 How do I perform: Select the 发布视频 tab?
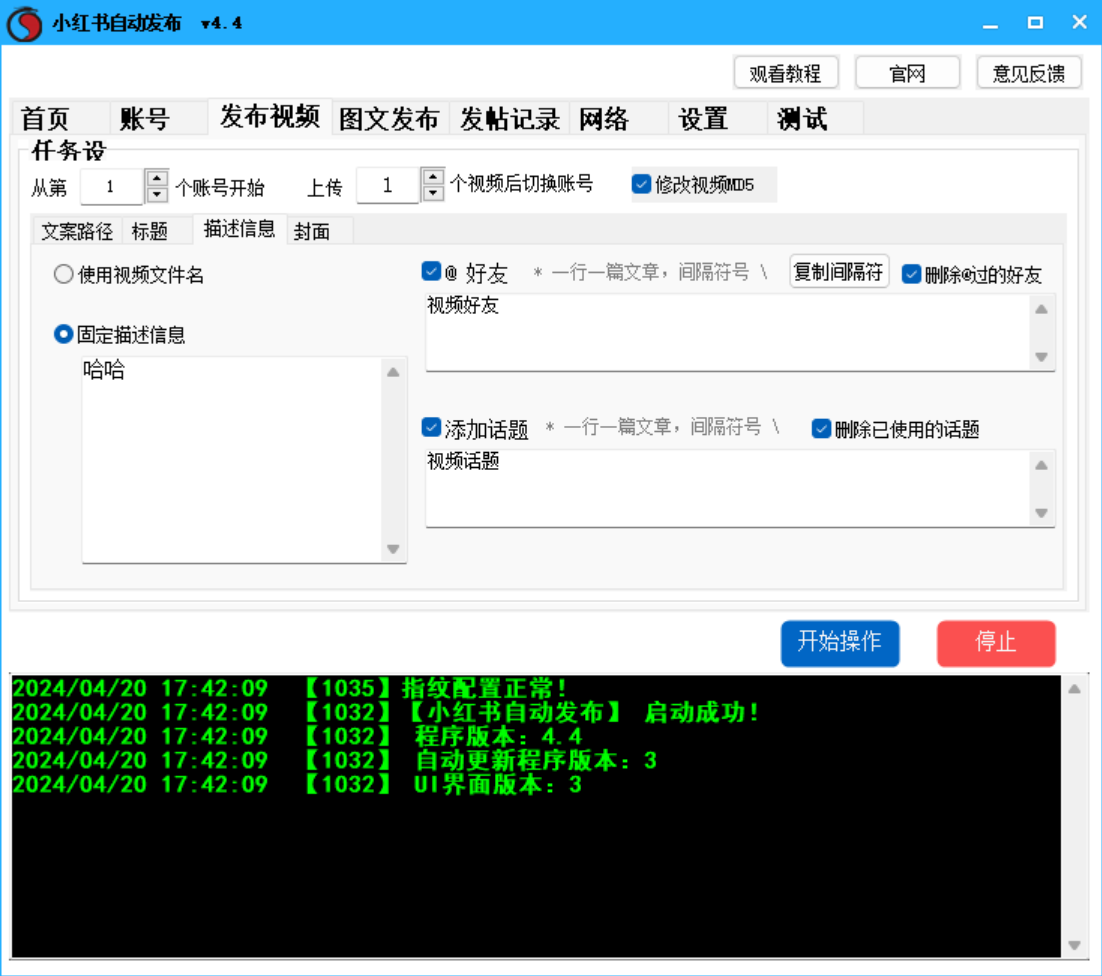tap(270, 116)
